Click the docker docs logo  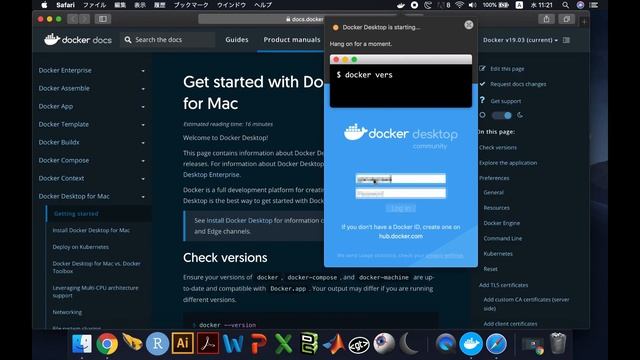coord(78,40)
